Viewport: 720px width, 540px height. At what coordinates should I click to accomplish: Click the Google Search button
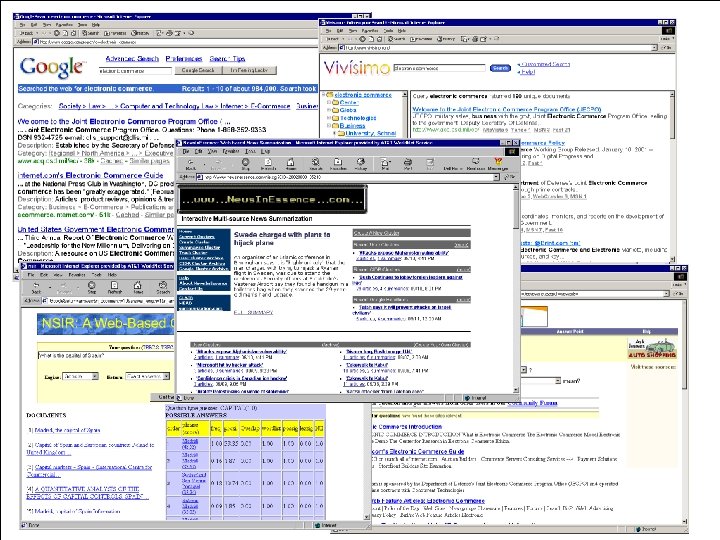[197, 70]
